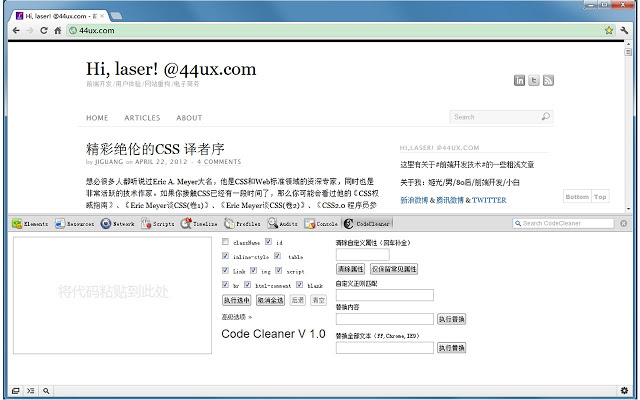Toggle the img checkbox

point(253,270)
